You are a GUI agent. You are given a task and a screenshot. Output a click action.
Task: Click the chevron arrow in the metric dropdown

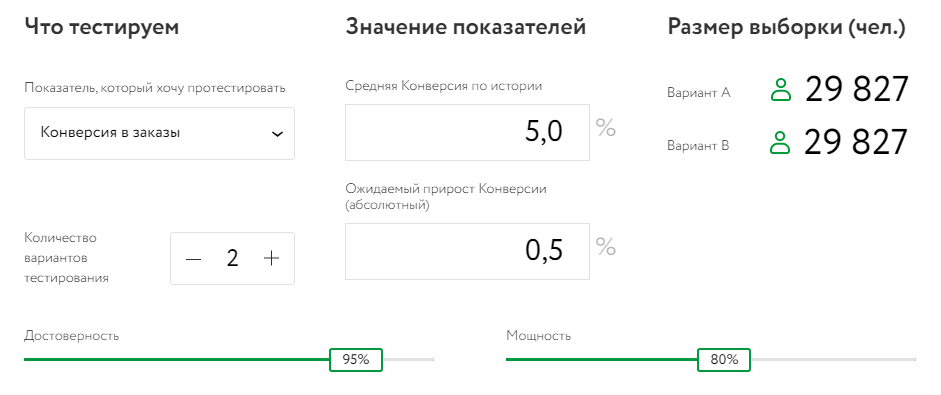(277, 134)
